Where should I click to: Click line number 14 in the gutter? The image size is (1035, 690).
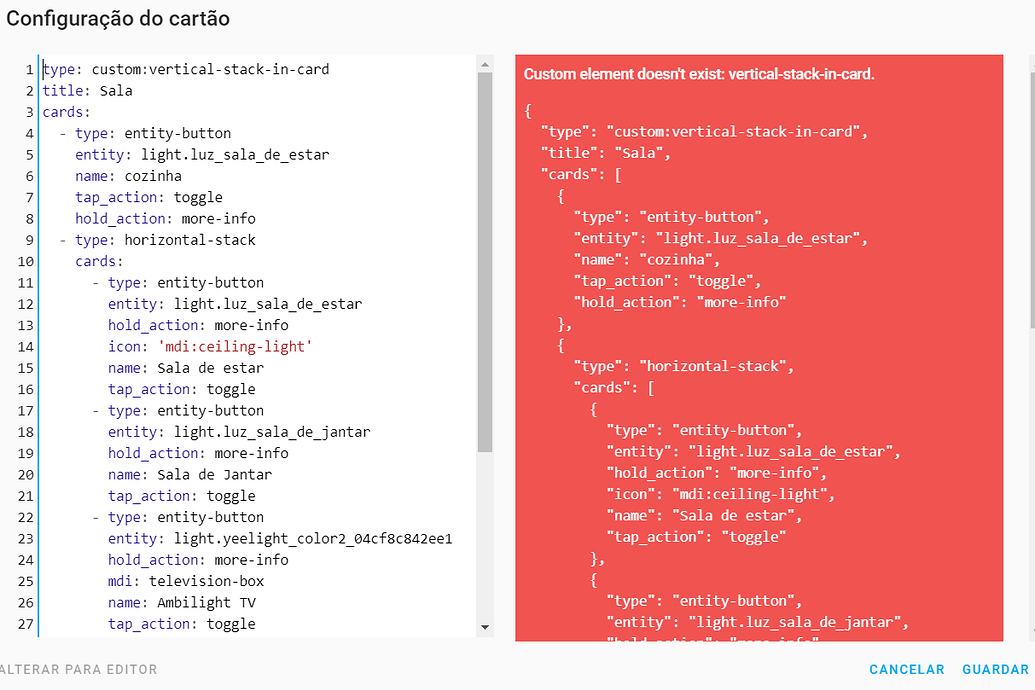26,347
